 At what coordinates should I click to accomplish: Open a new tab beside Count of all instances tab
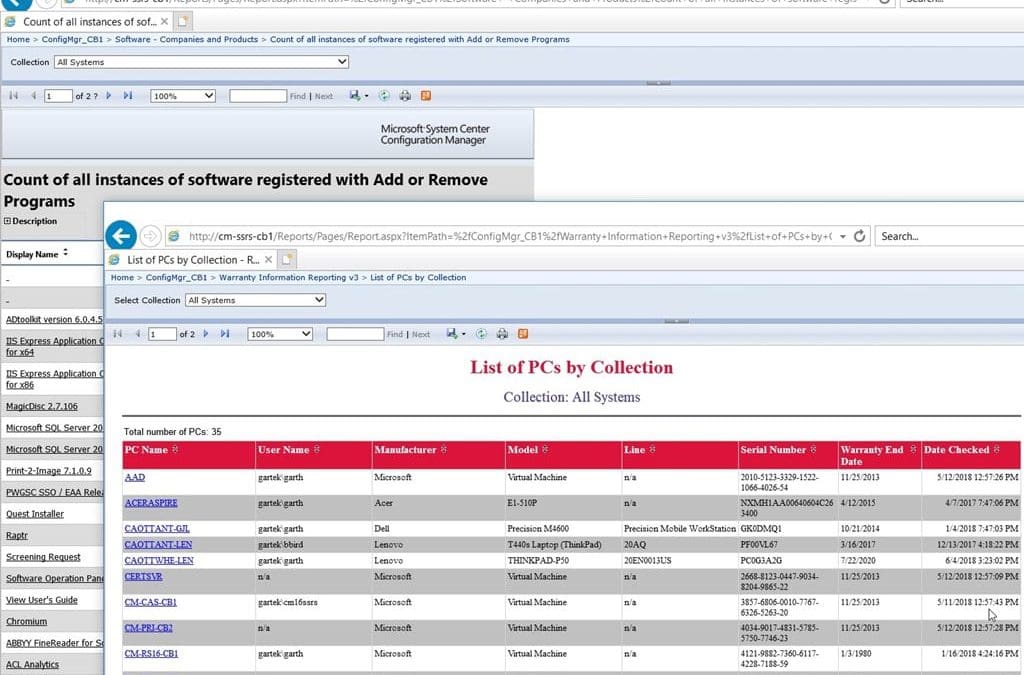tap(183, 22)
